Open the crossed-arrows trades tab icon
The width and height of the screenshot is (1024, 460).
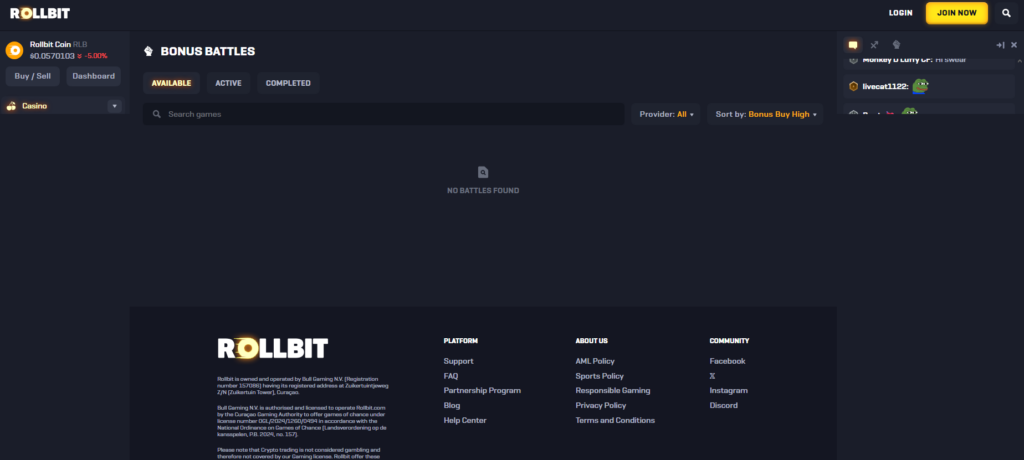tap(874, 45)
